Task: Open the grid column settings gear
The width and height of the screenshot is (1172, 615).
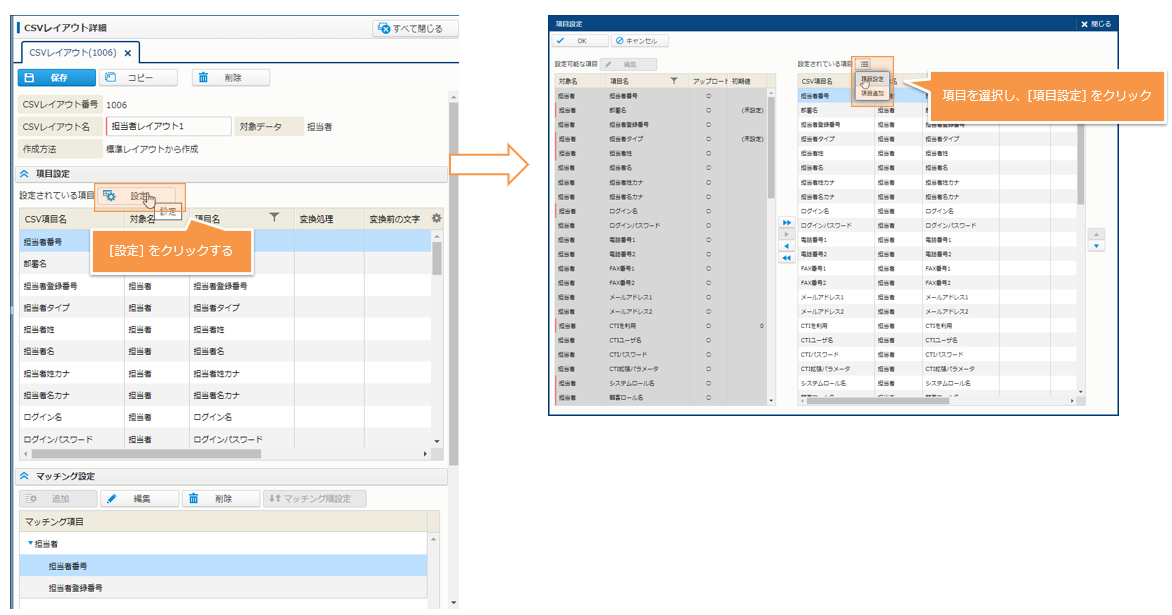Action: (x=436, y=218)
